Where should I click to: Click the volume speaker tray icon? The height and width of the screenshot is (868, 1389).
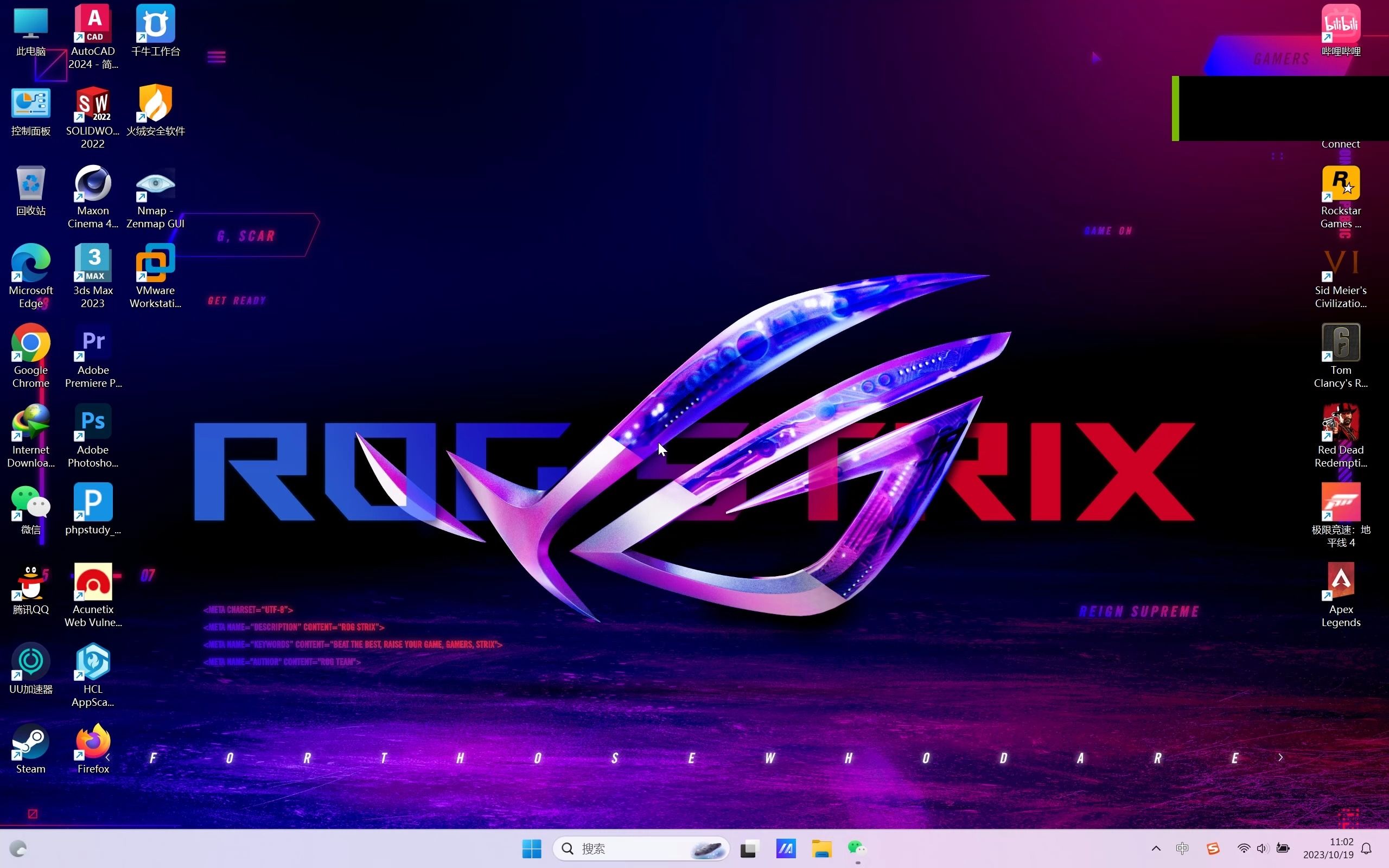(x=1261, y=848)
